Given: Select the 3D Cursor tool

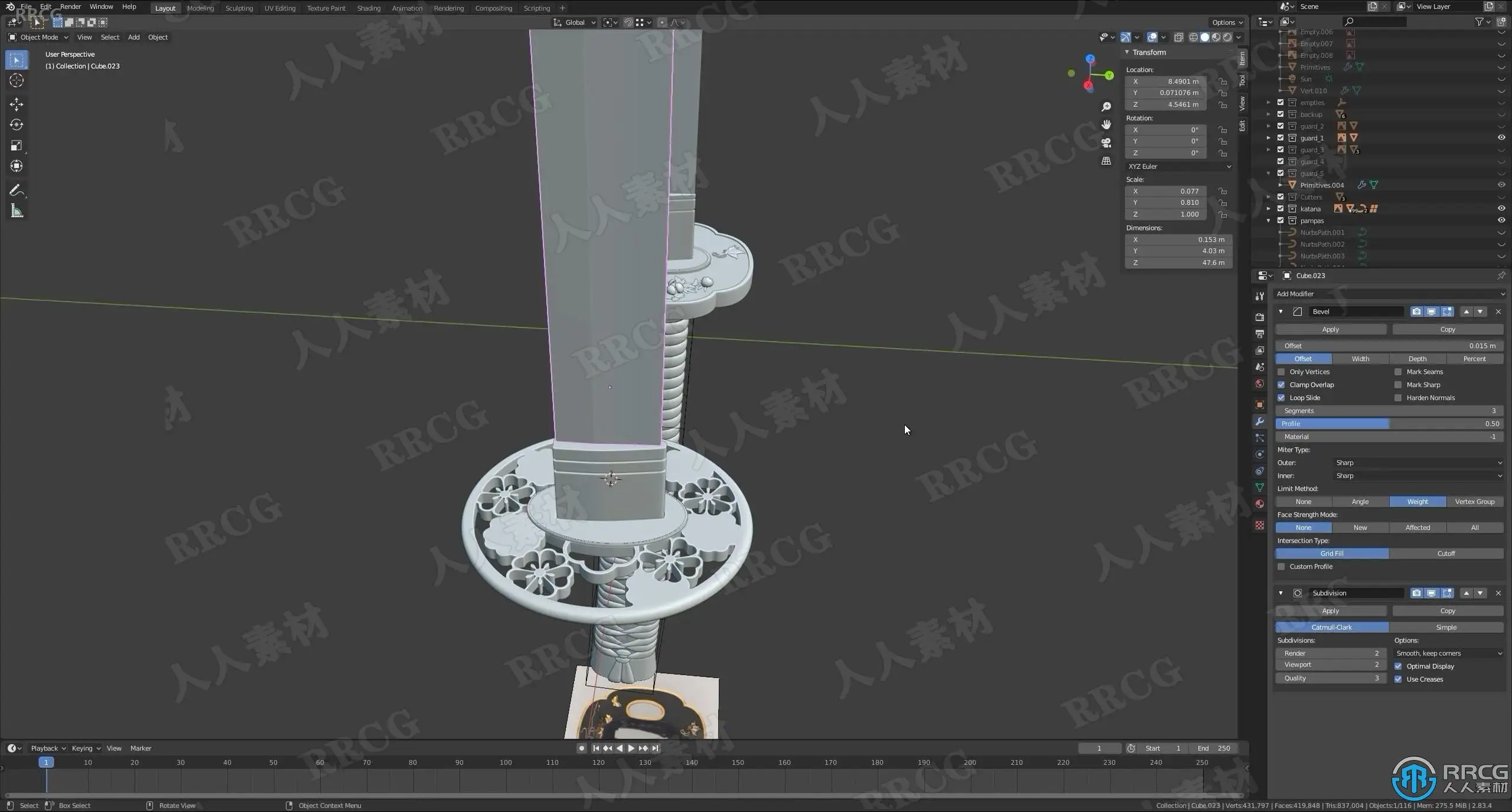Looking at the screenshot, I should pos(17,80).
